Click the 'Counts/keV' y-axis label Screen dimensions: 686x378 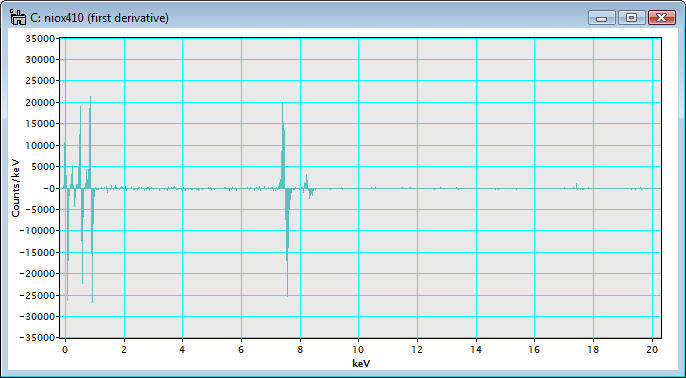point(16,188)
